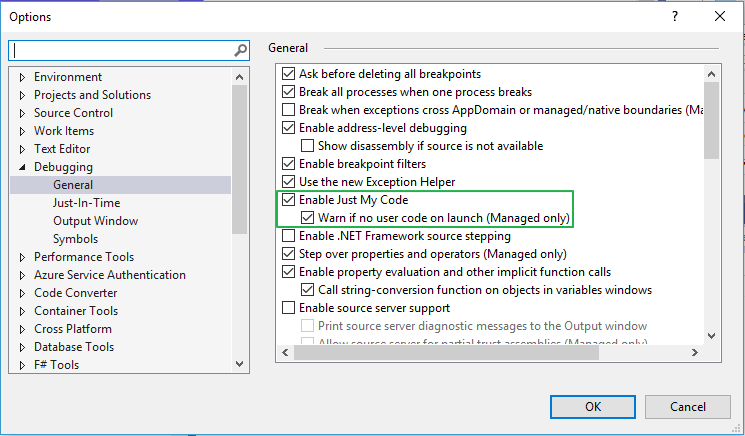
Task: Click the OK button
Action: [592, 406]
